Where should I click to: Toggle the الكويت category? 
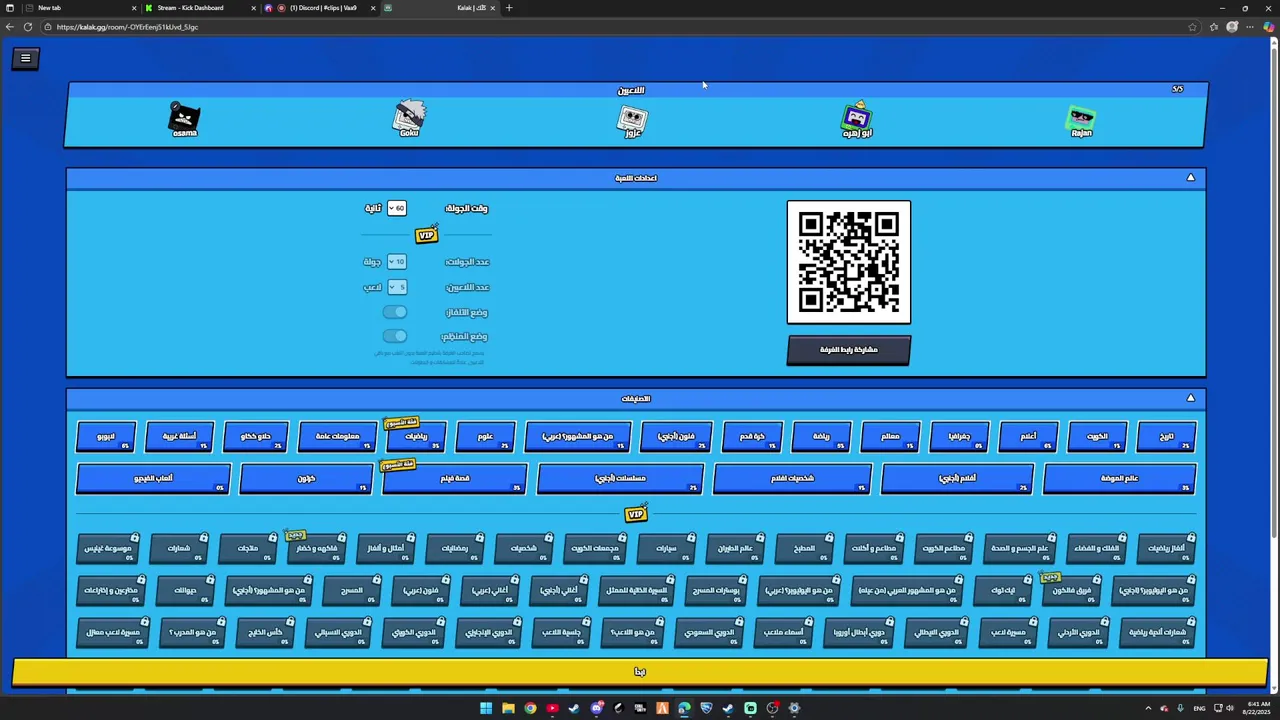1097,437
